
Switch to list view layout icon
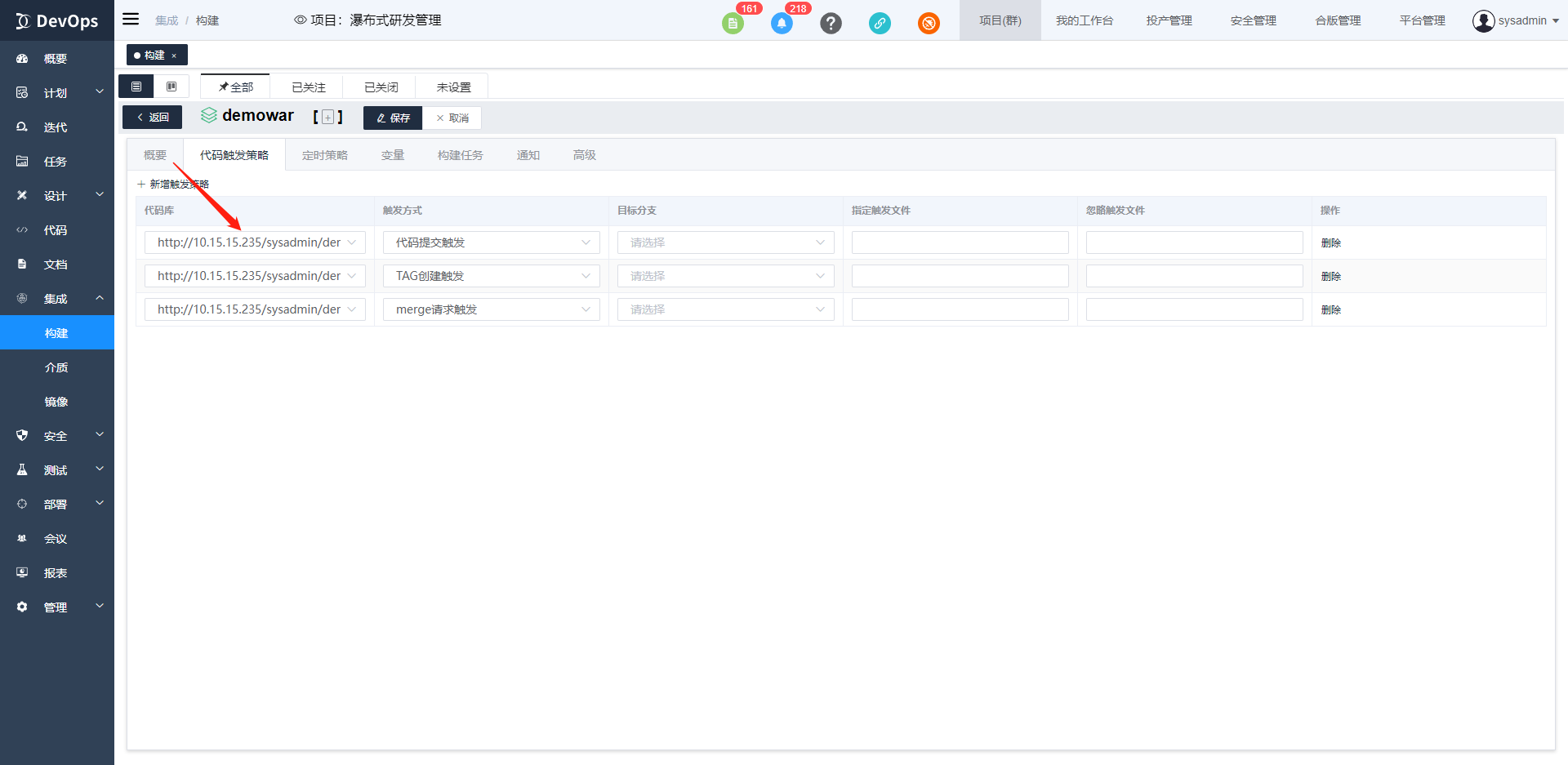[x=136, y=87]
